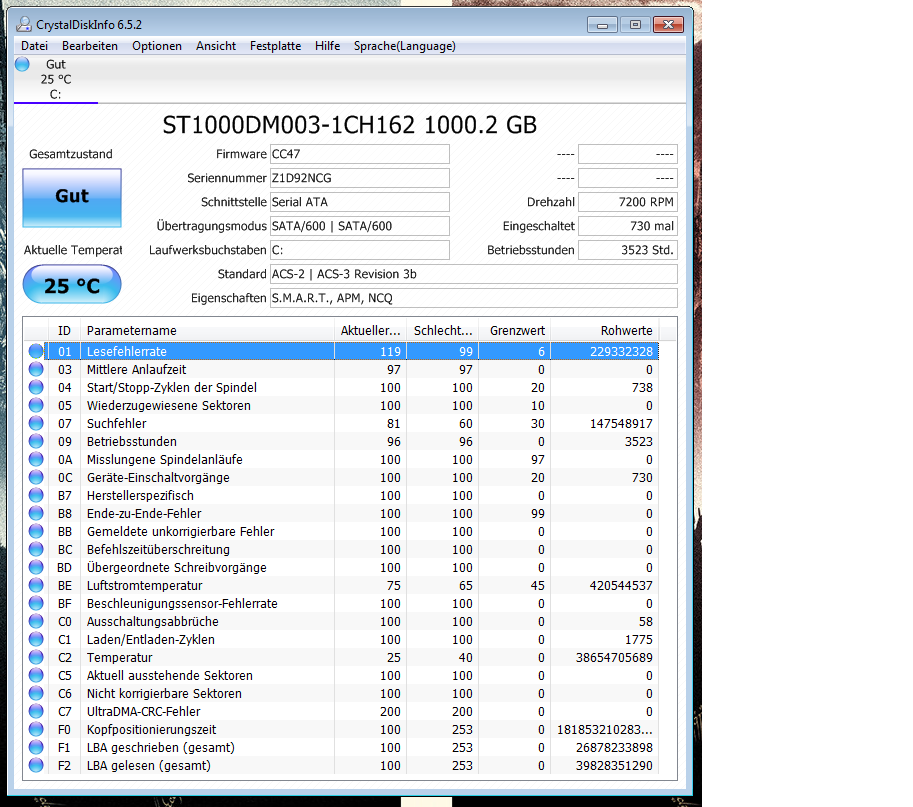This screenshot has height=807, width=913.
Task: Click the Aktueller... column header
Action: tap(370, 331)
